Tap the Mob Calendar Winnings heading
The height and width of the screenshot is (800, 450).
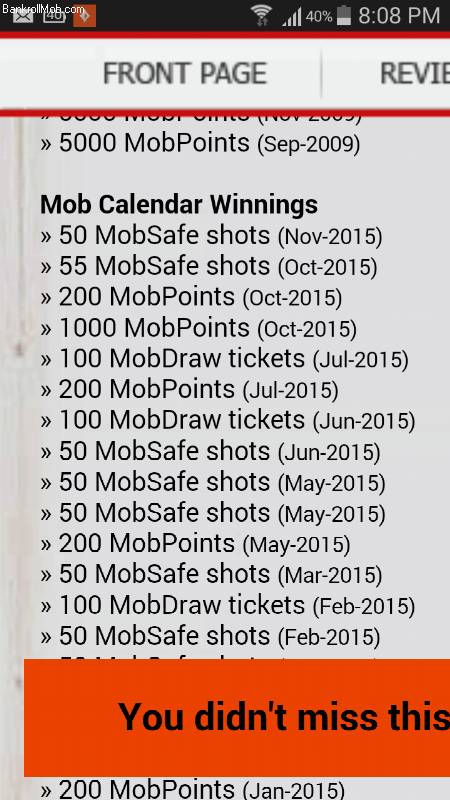pyautogui.click(x=179, y=205)
